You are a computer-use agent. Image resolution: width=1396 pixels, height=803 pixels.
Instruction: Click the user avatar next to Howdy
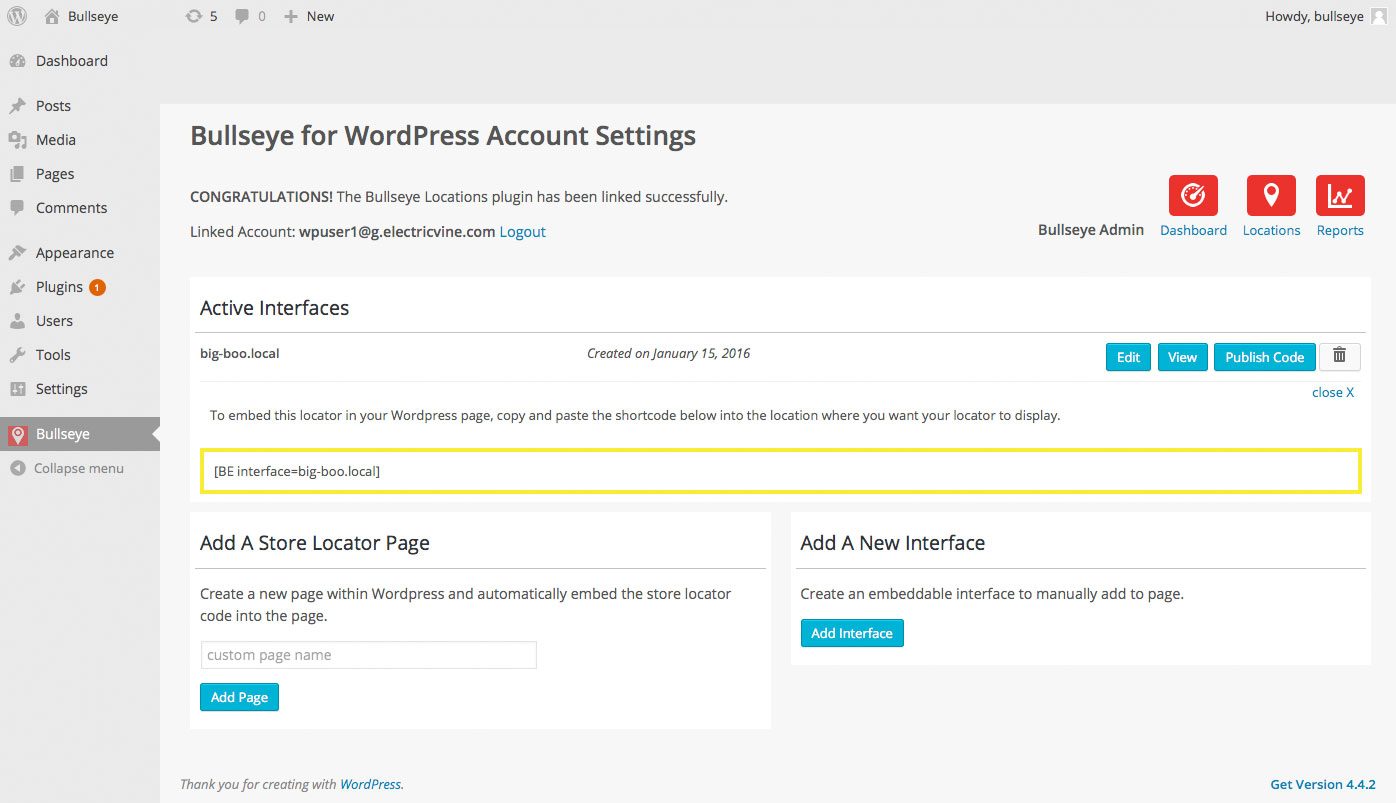click(1378, 16)
